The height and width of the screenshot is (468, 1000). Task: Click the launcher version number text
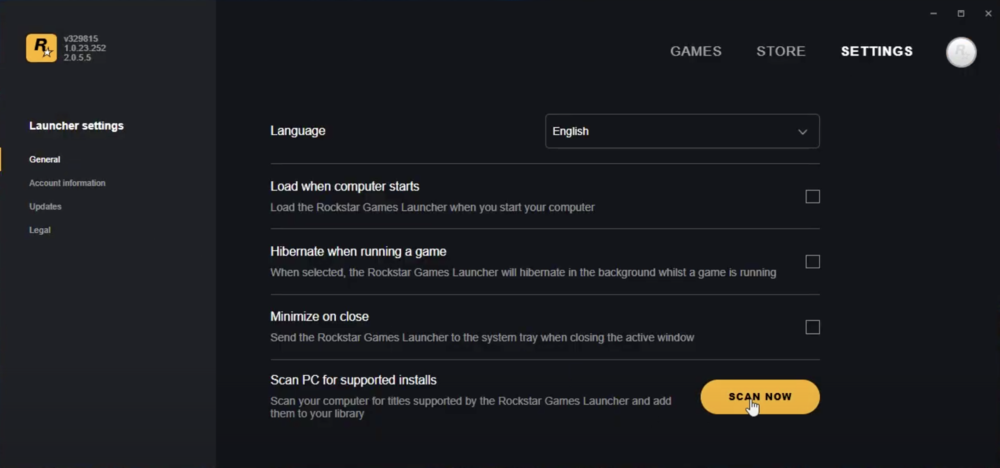point(79,39)
